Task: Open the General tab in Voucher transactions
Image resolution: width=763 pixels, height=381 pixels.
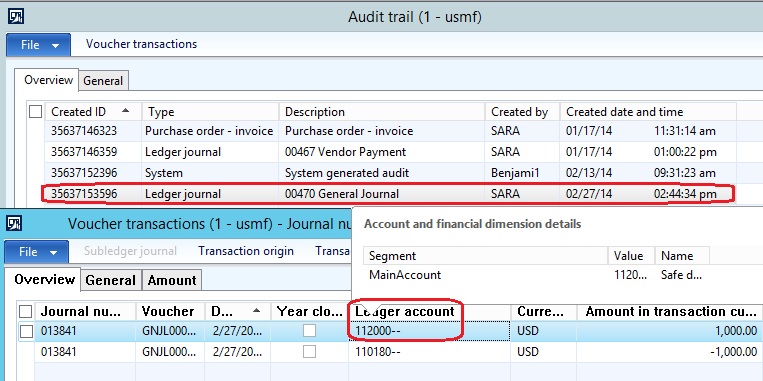Action: (x=110, y=280)
